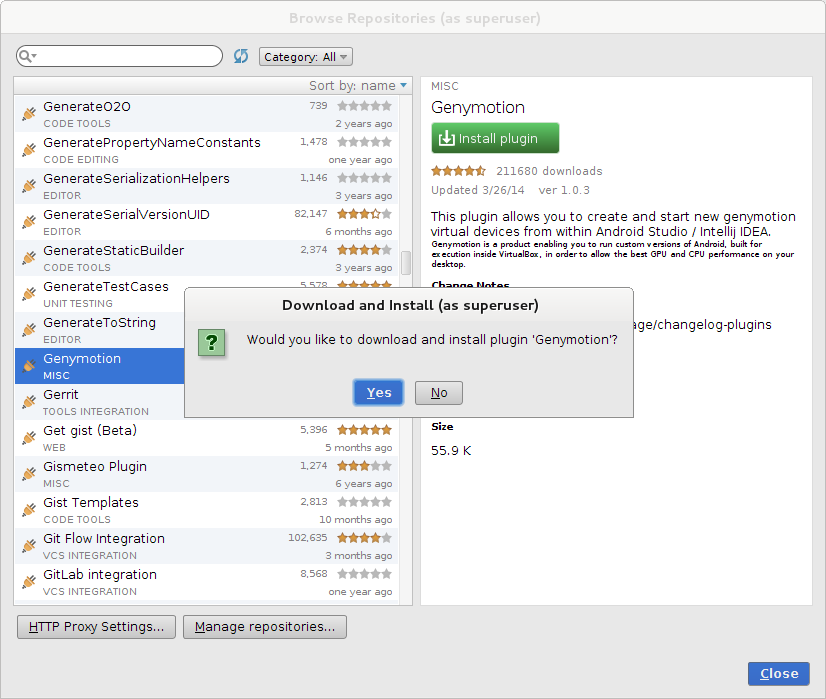This screenshot has height=699, width=826.
Task: Click the 82,147 download count
Action: (x=311, y=214)
